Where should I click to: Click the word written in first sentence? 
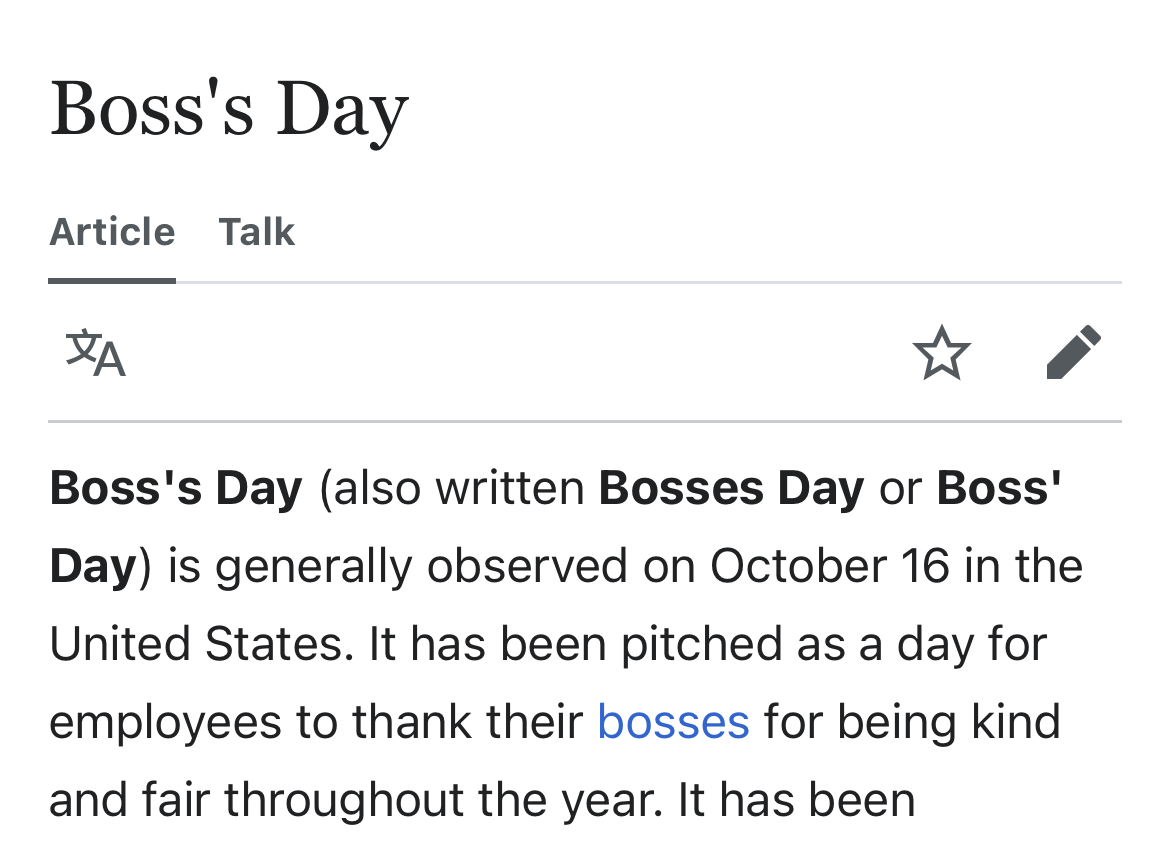click(510, 488)
